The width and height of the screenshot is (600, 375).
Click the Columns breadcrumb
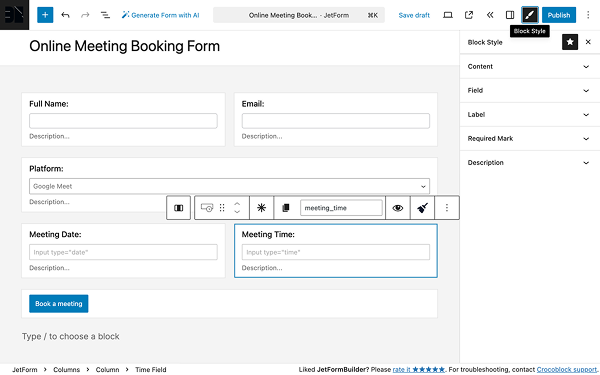[67, 370]
